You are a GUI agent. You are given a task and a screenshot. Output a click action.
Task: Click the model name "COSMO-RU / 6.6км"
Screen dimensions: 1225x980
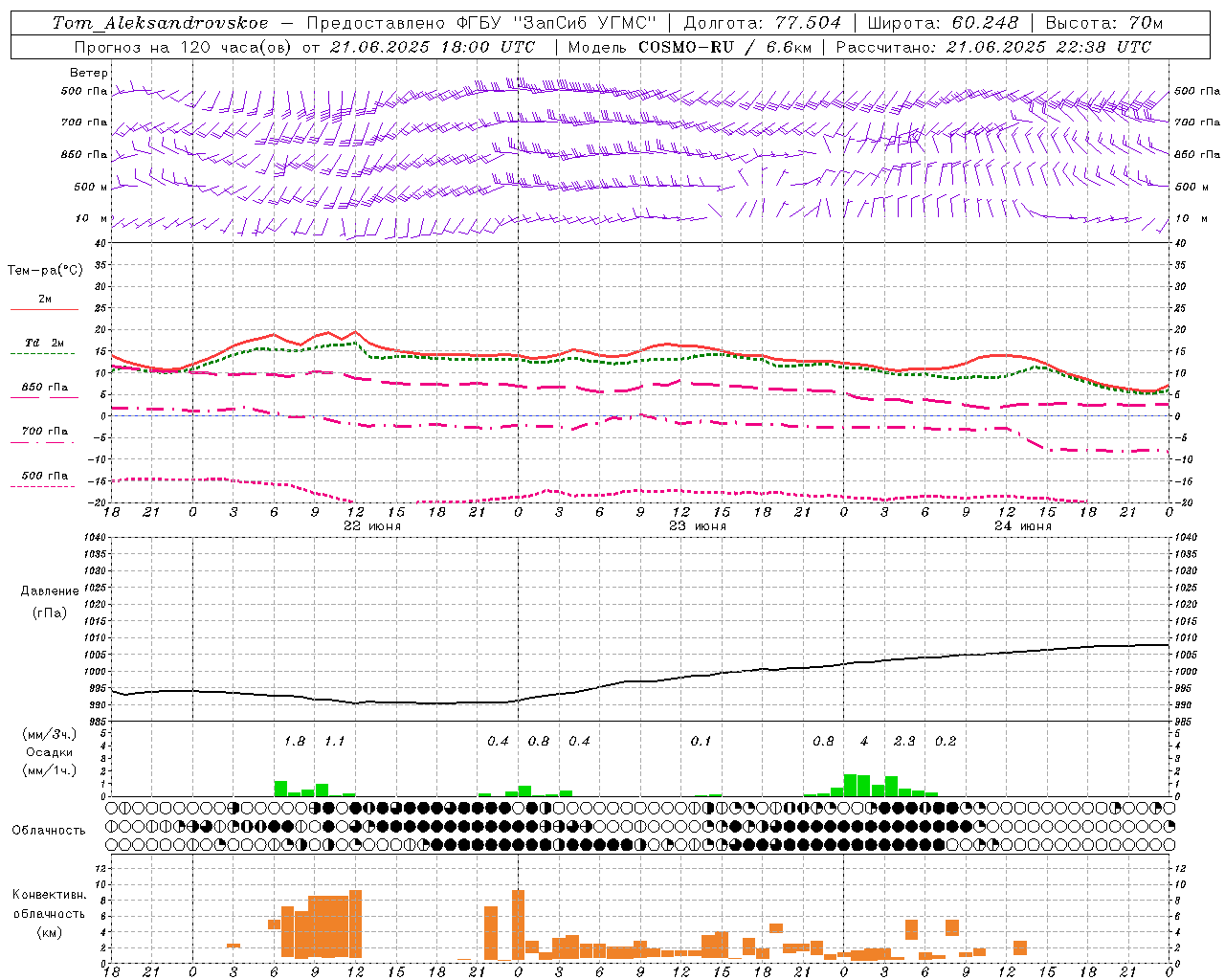click(x=724, y=47)
